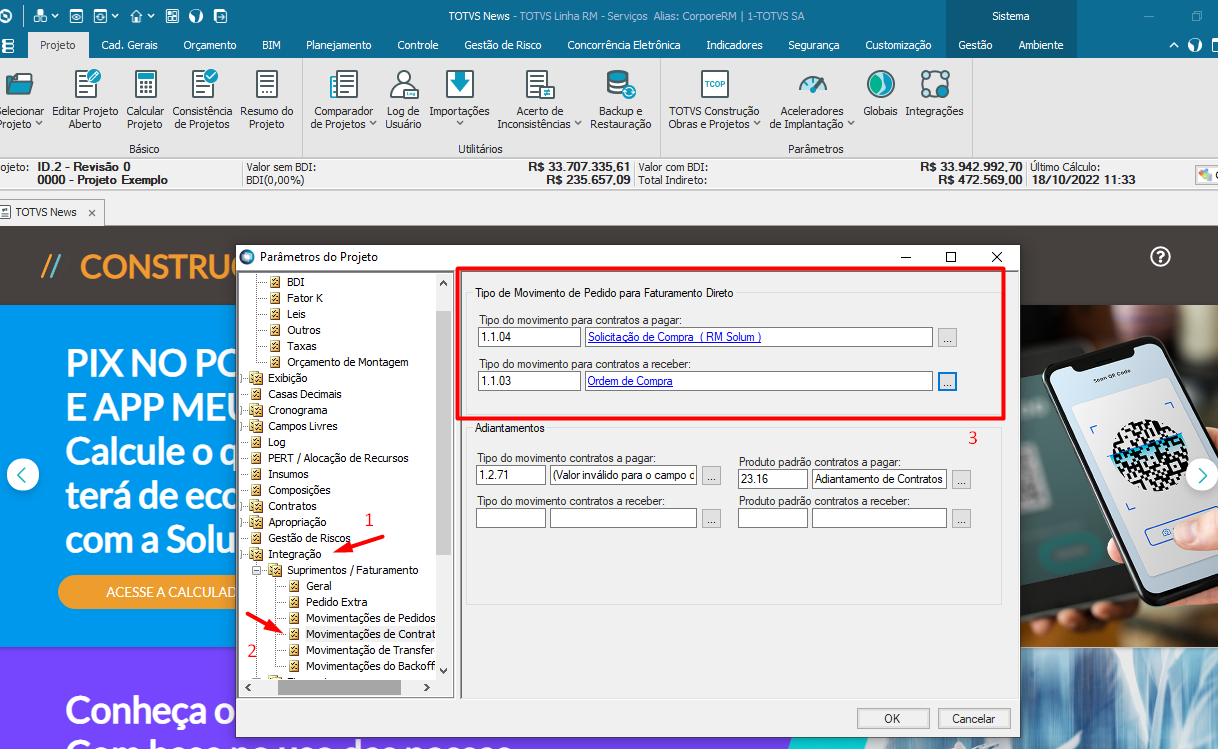Screen dimensions: 1218x749
Task: Open the Planejamento ribbon tab
Action: click(339, 45)
